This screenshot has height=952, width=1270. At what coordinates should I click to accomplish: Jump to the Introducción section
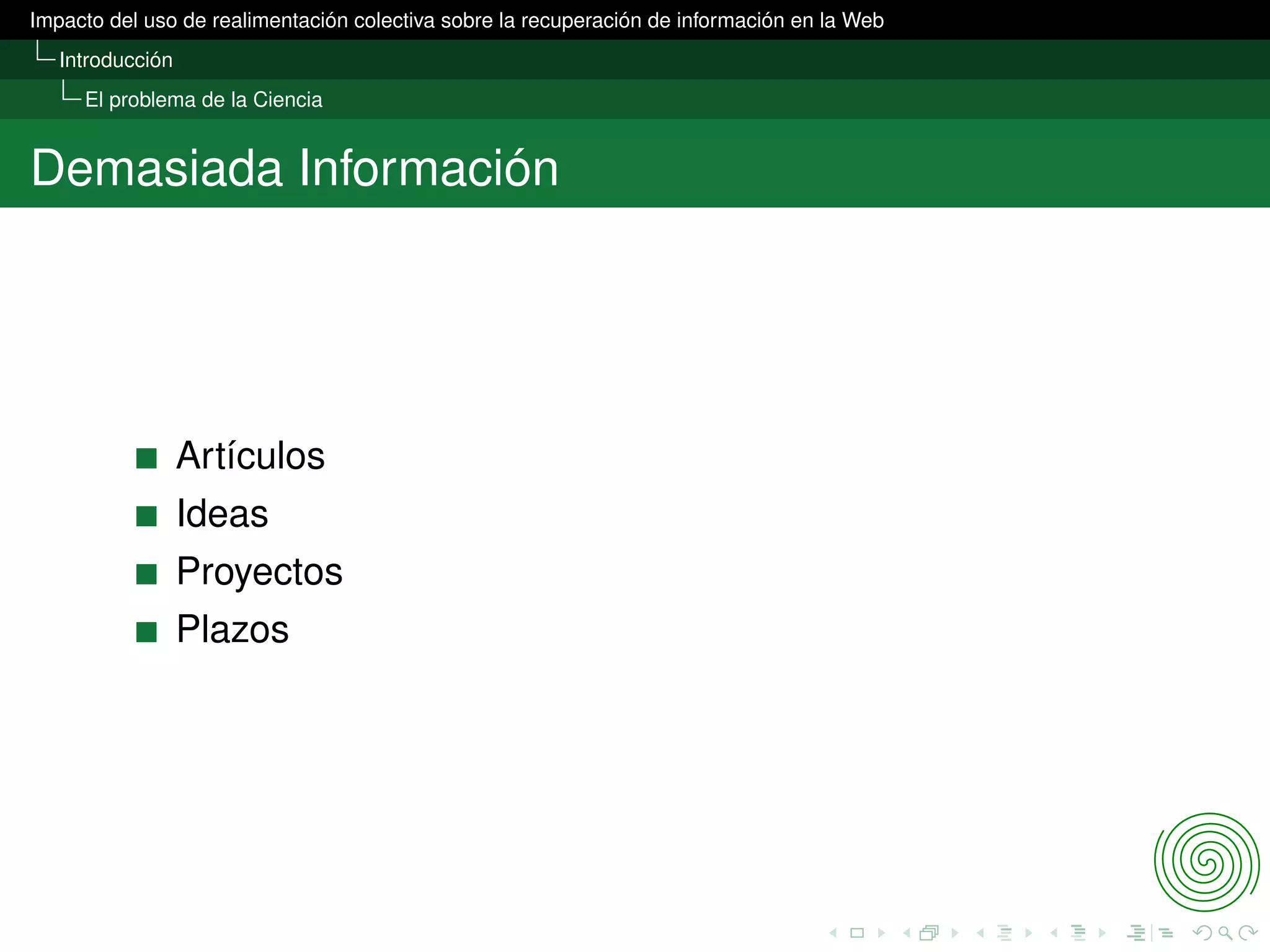click(116, 60)
